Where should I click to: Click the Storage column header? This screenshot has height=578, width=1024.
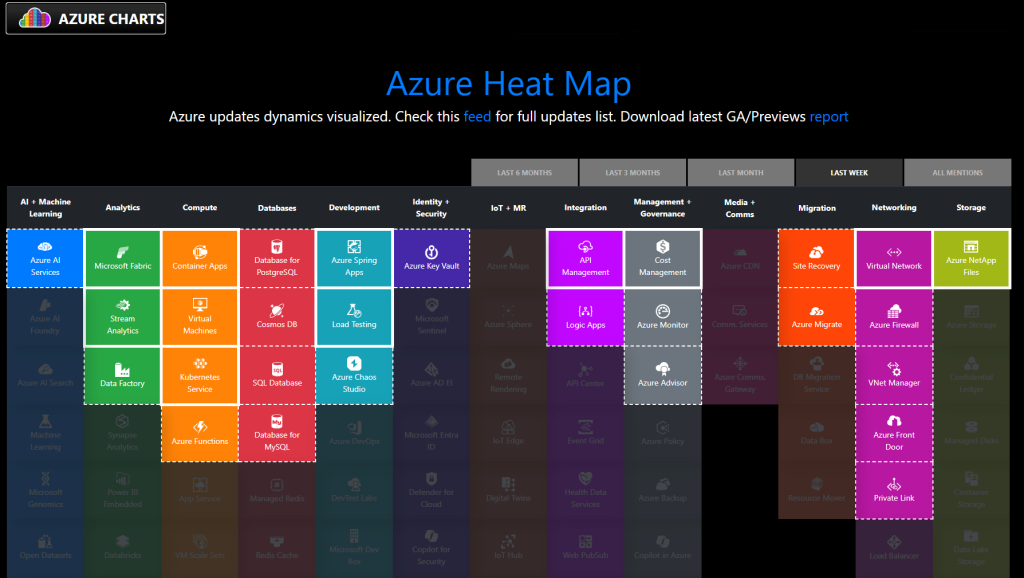pos(971,208)
